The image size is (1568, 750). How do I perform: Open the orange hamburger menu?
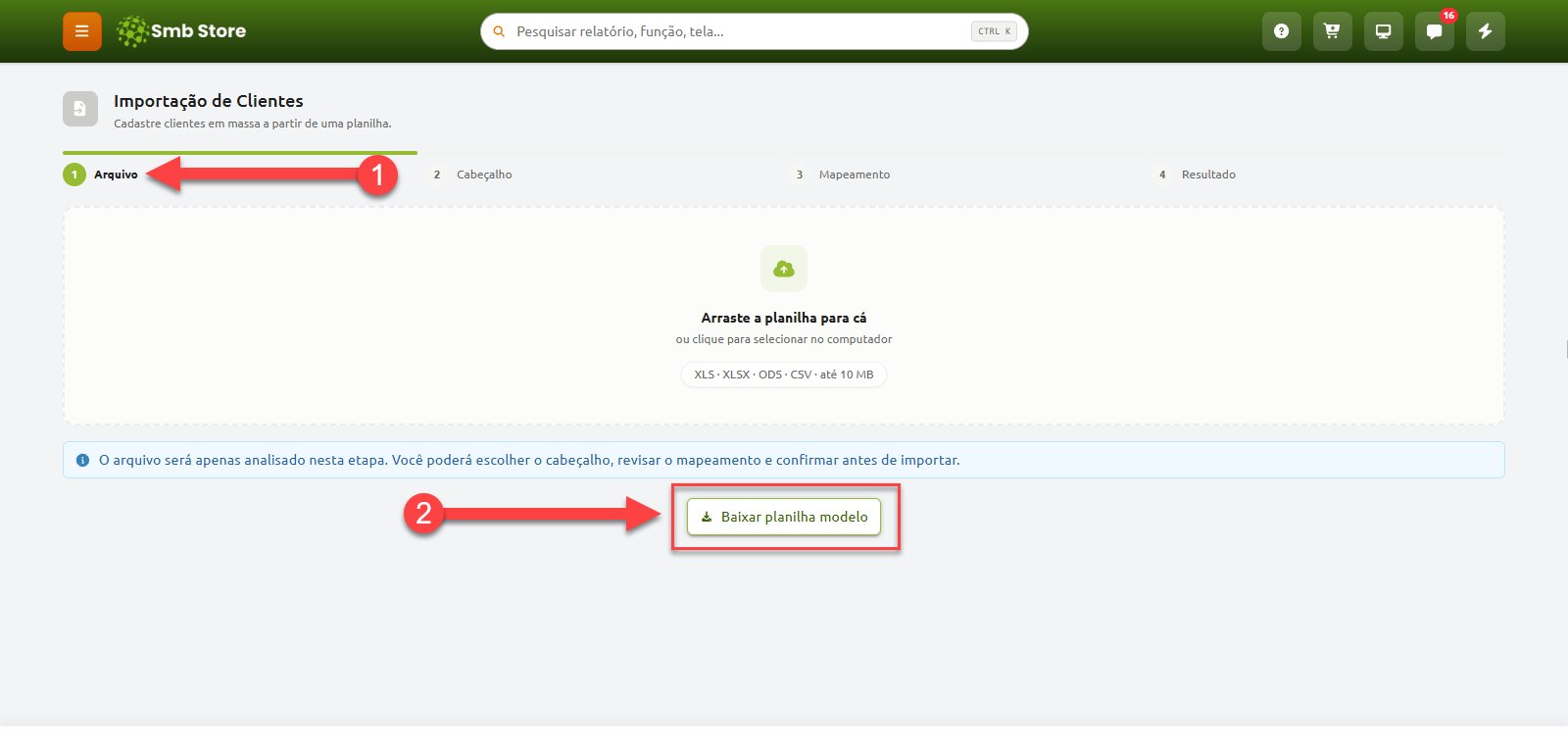[82, 31]
